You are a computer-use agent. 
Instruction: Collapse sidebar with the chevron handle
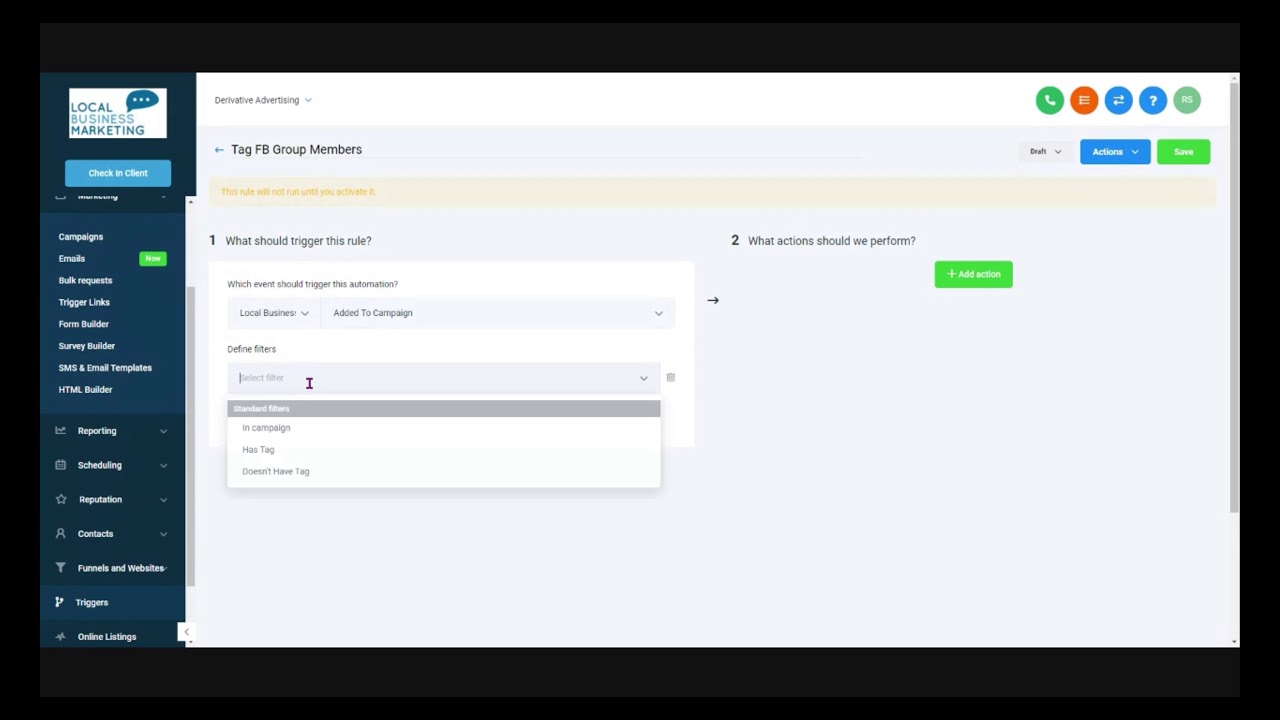(186, 632)
